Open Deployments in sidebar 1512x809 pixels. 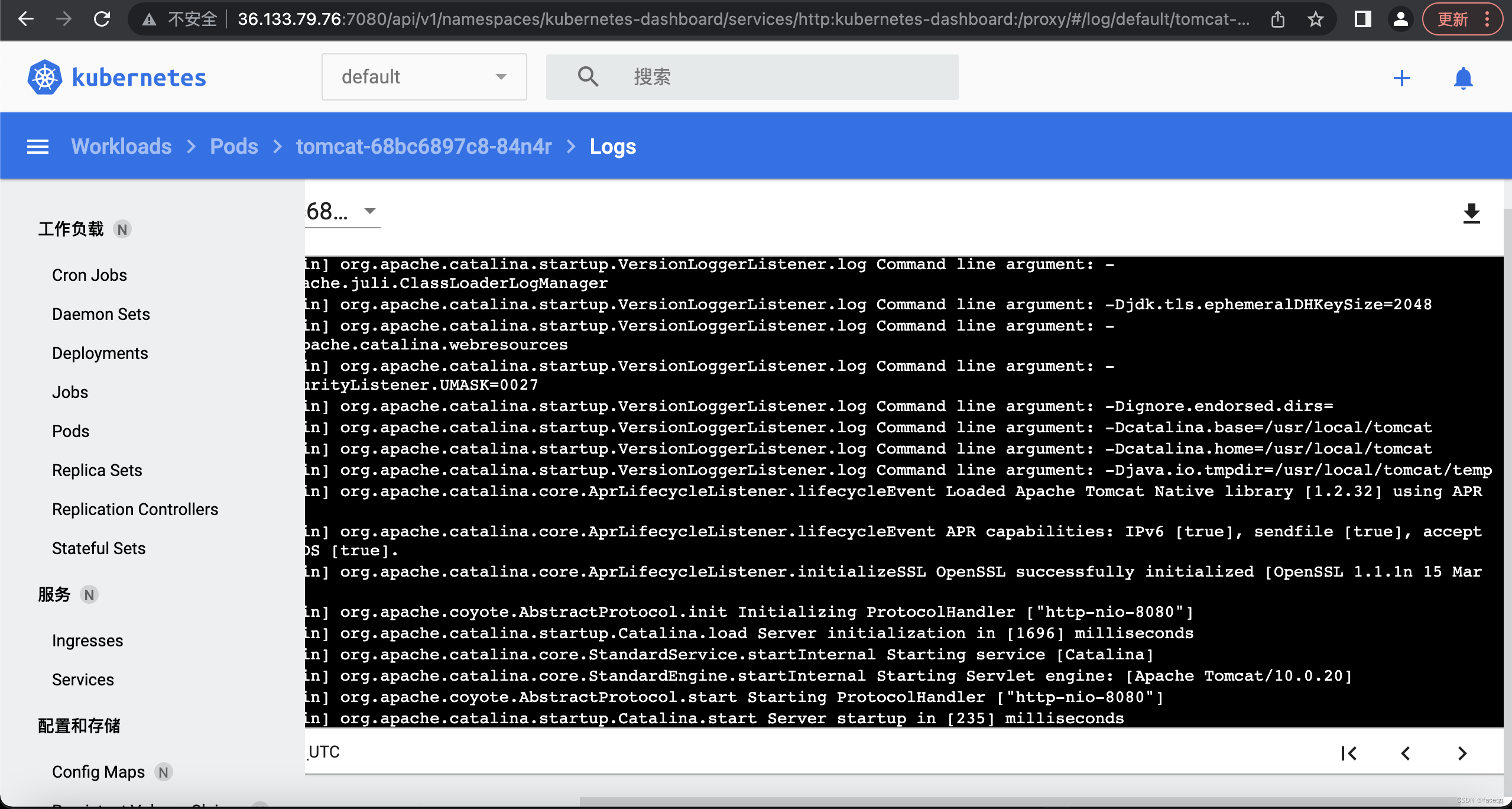point(100,353)
